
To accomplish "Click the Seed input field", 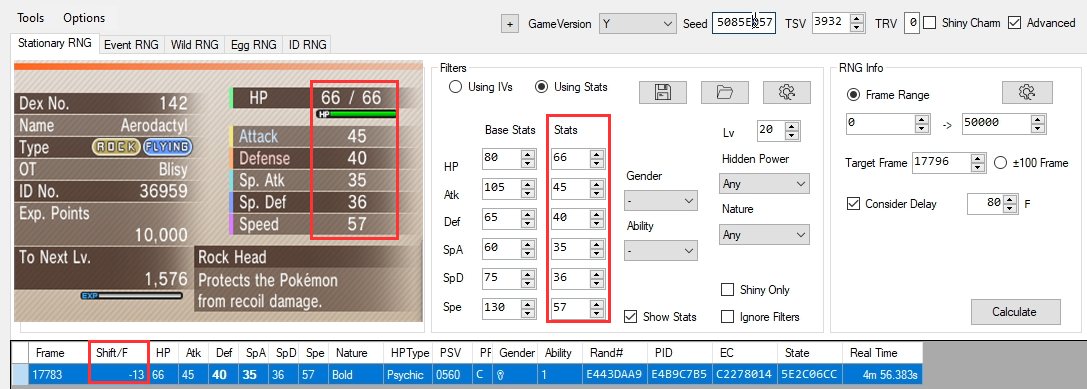I will 743,23.
